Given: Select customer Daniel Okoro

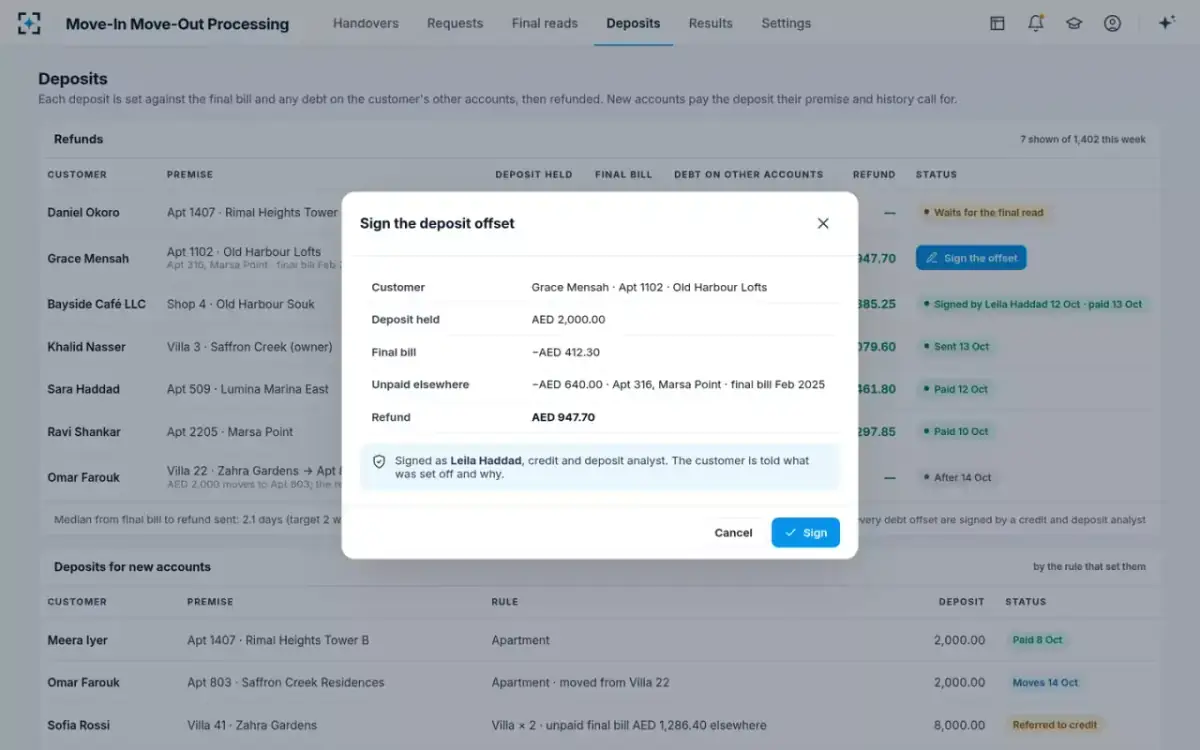Looking at the screenshot, I should point(83,212).
